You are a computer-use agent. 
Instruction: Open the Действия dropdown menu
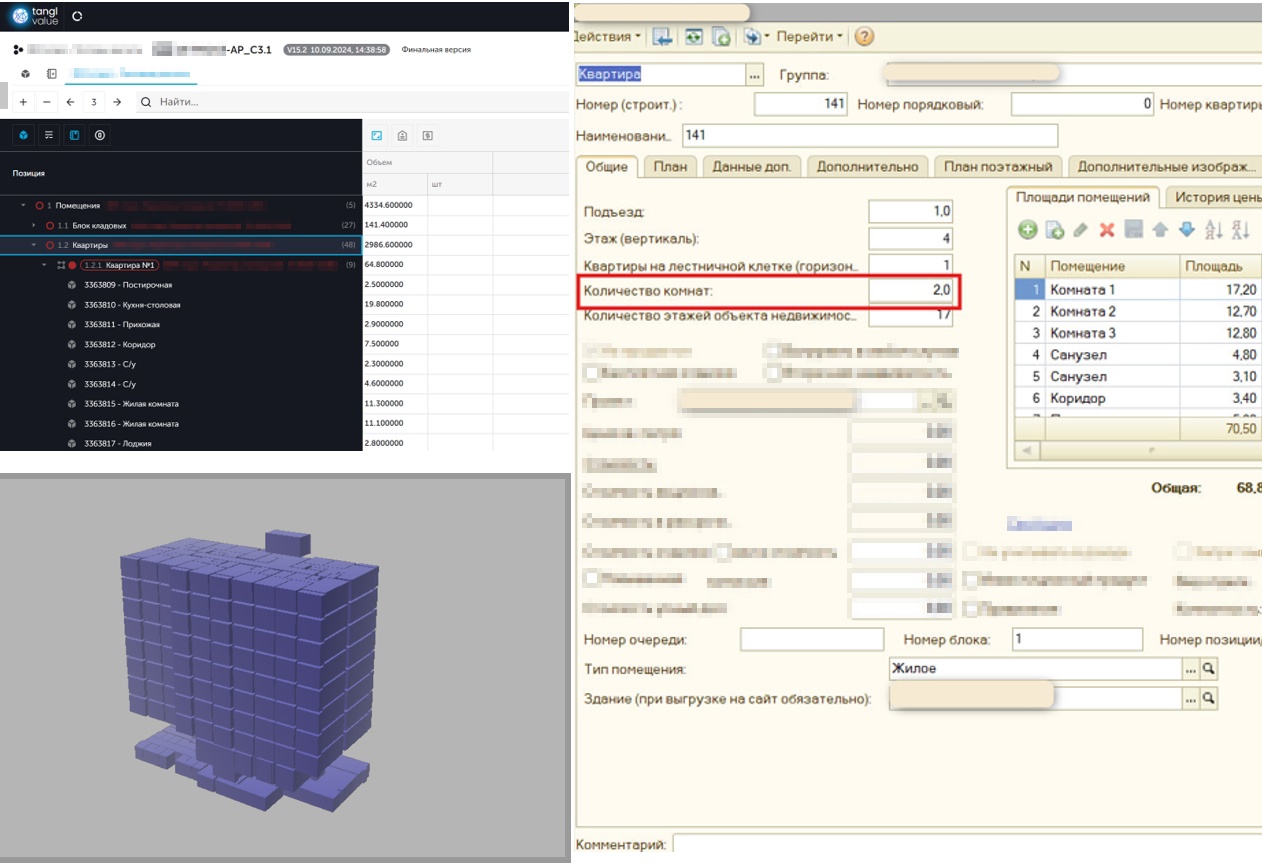[608, 37]
